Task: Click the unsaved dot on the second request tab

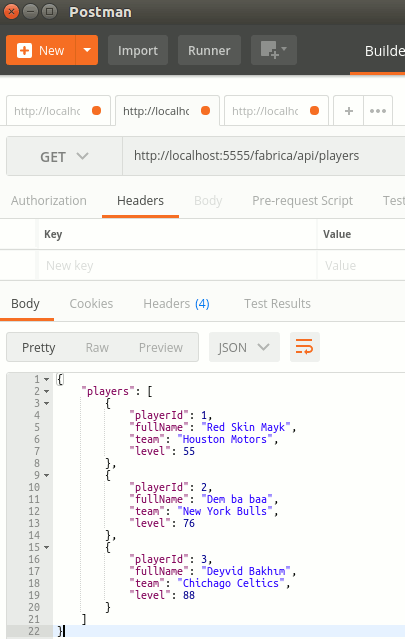Action: click(205, 110)
